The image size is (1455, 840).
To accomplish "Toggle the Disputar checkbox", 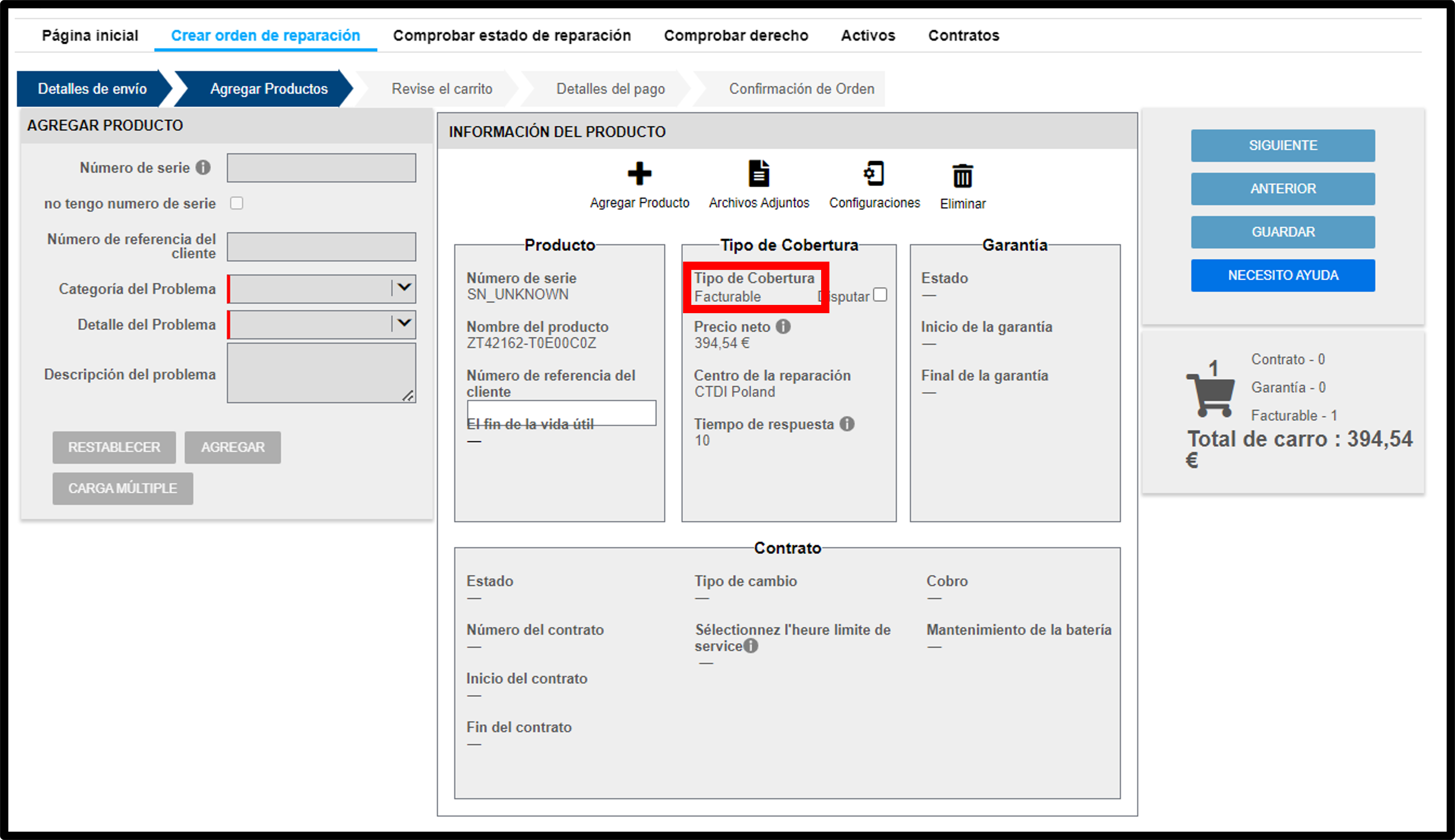I will pyautogui.click(x=880, y=295).
